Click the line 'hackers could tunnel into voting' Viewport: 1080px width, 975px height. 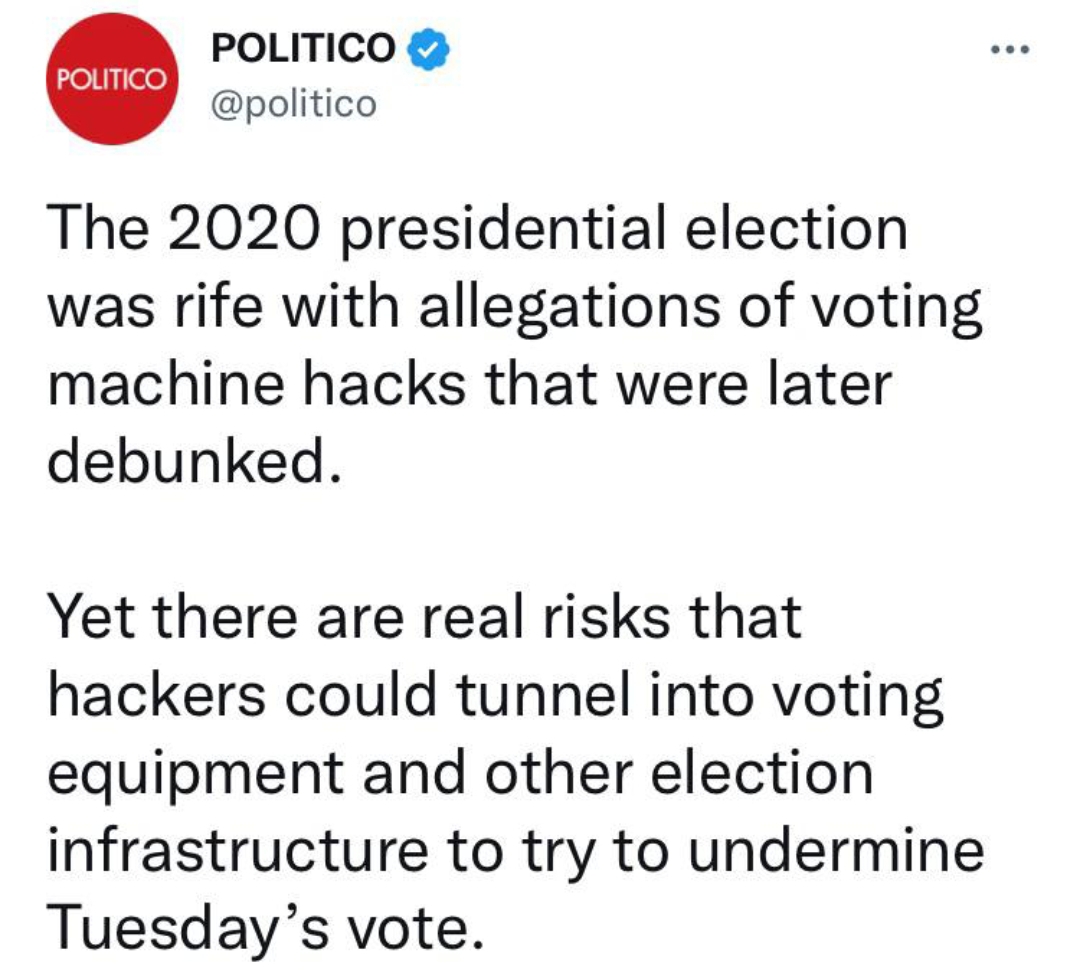point(495,696)
